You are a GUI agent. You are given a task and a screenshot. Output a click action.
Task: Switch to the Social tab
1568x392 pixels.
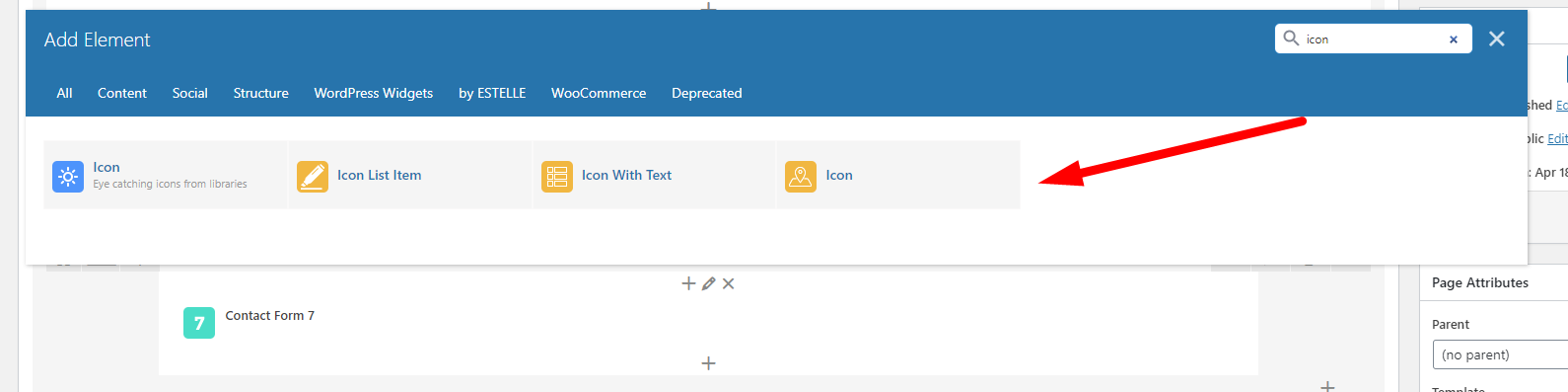[x=189, y=93]
